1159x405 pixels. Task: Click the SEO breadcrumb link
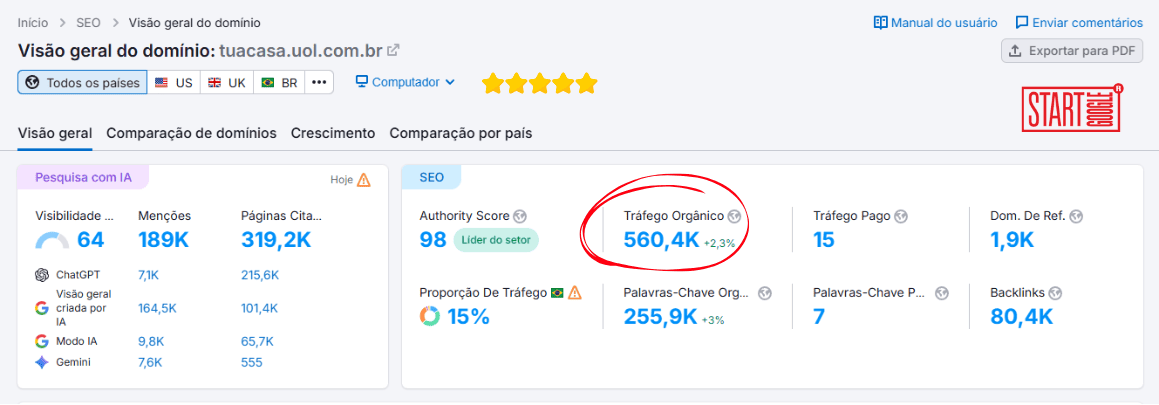click(88, 22)
